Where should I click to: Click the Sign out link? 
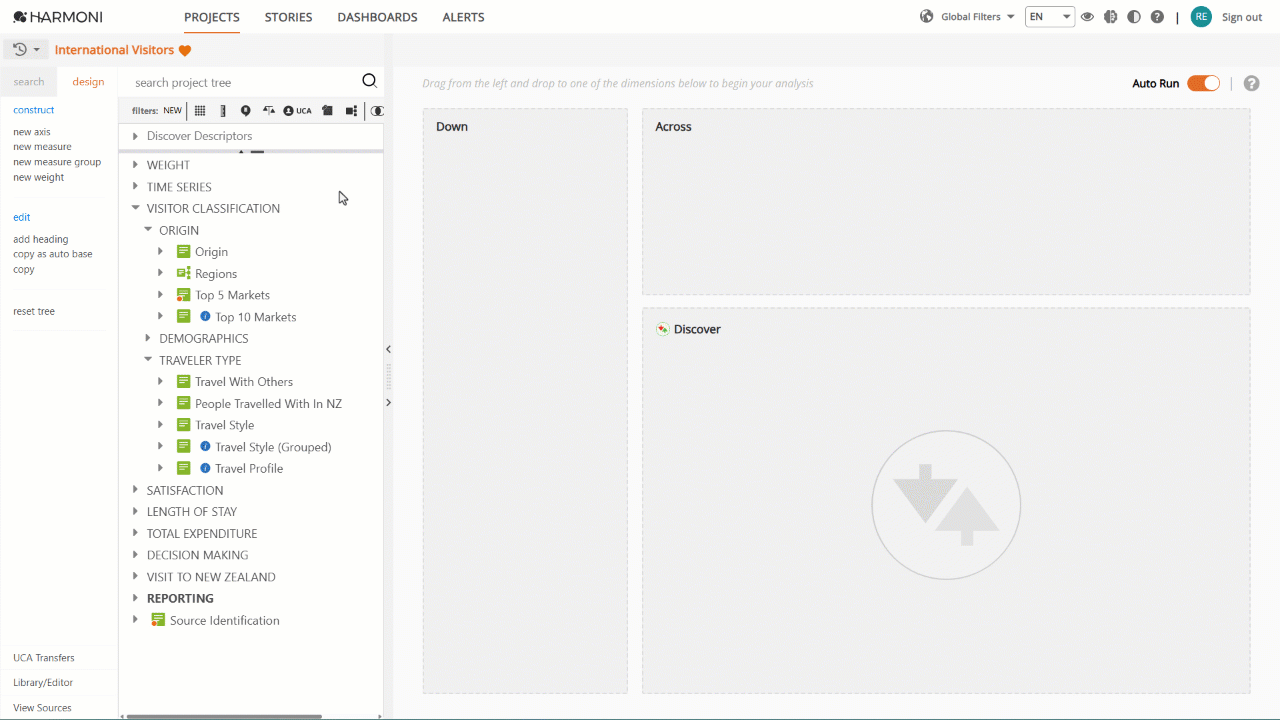[x=1242, y=17]
